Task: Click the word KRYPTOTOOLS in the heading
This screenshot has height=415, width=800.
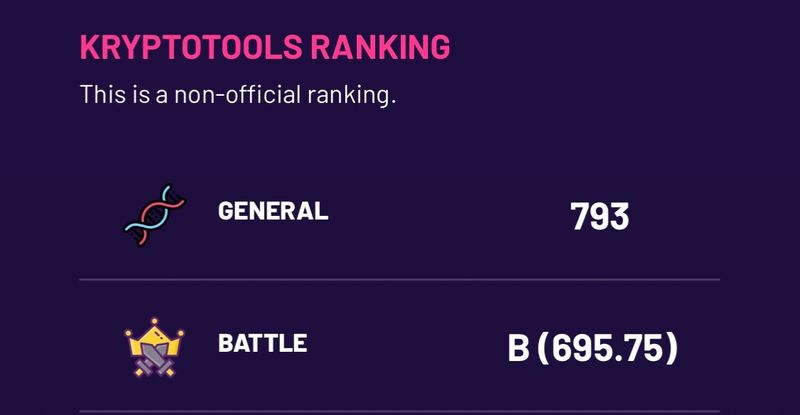Action: 191,47
